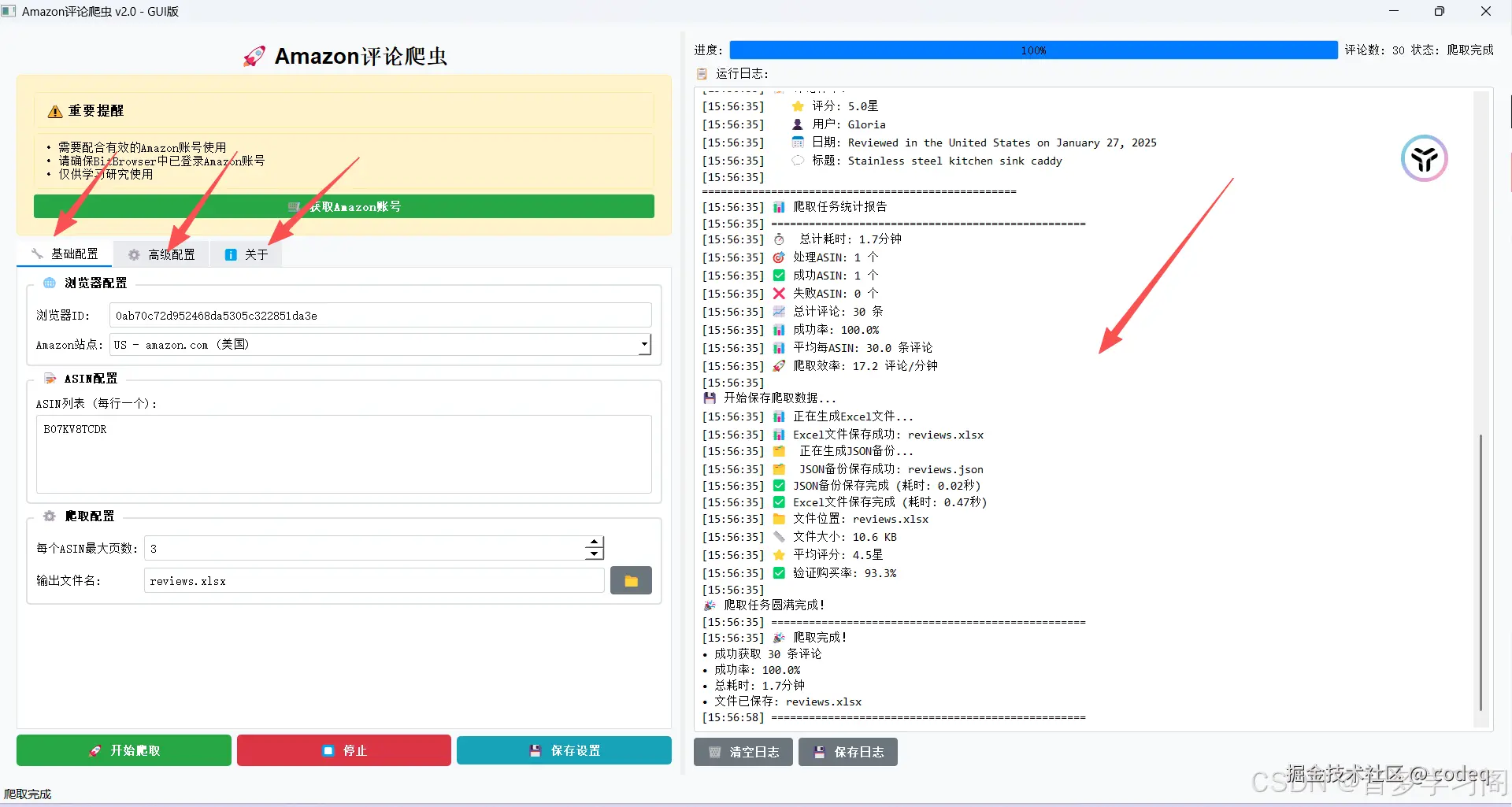Click the title text 'Stainless steel kitchen sink caddy'
1512x807 pixels.
pos(955,161)
